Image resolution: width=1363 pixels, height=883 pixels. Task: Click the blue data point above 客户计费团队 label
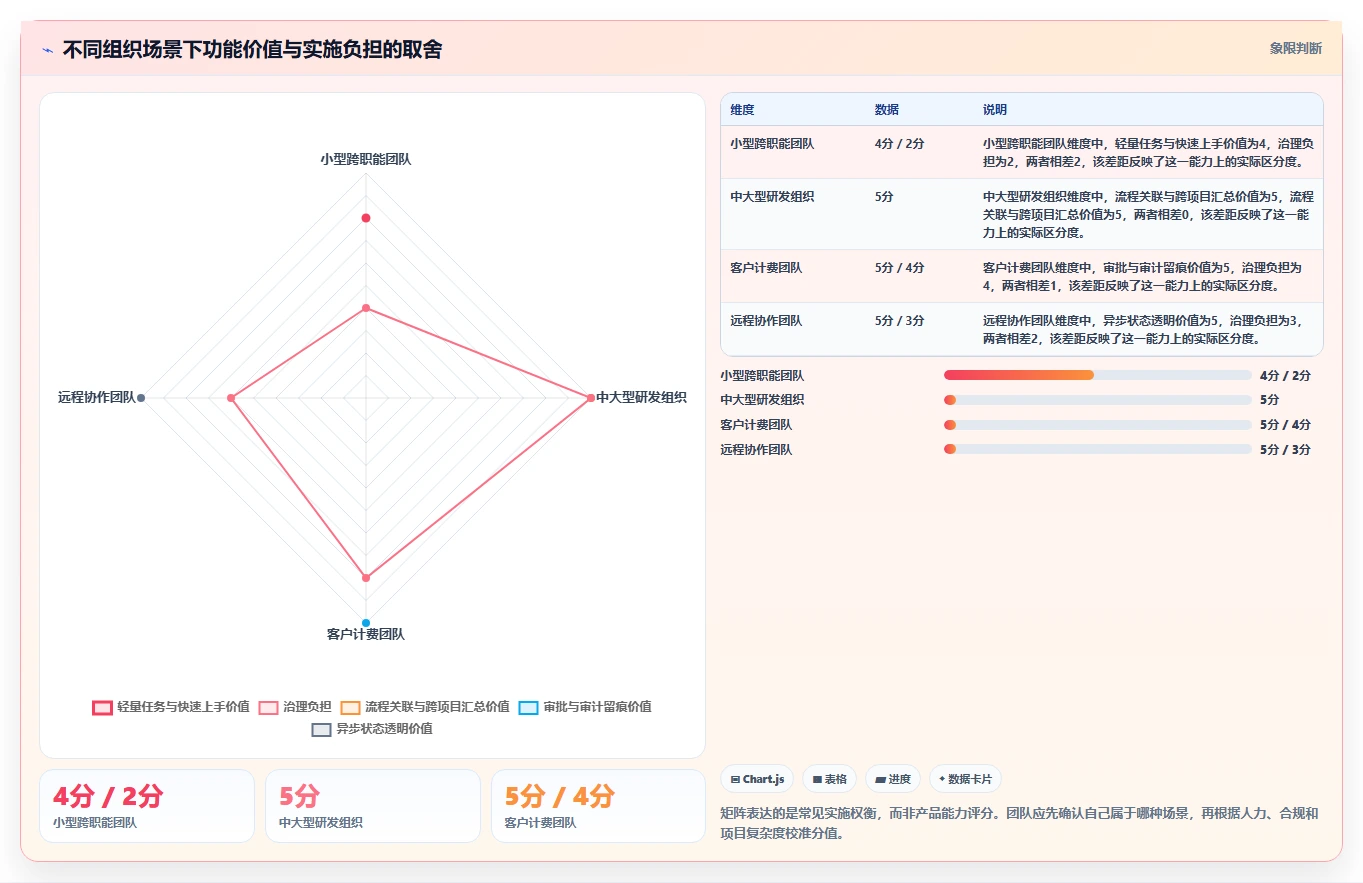(x=366, y=623)
